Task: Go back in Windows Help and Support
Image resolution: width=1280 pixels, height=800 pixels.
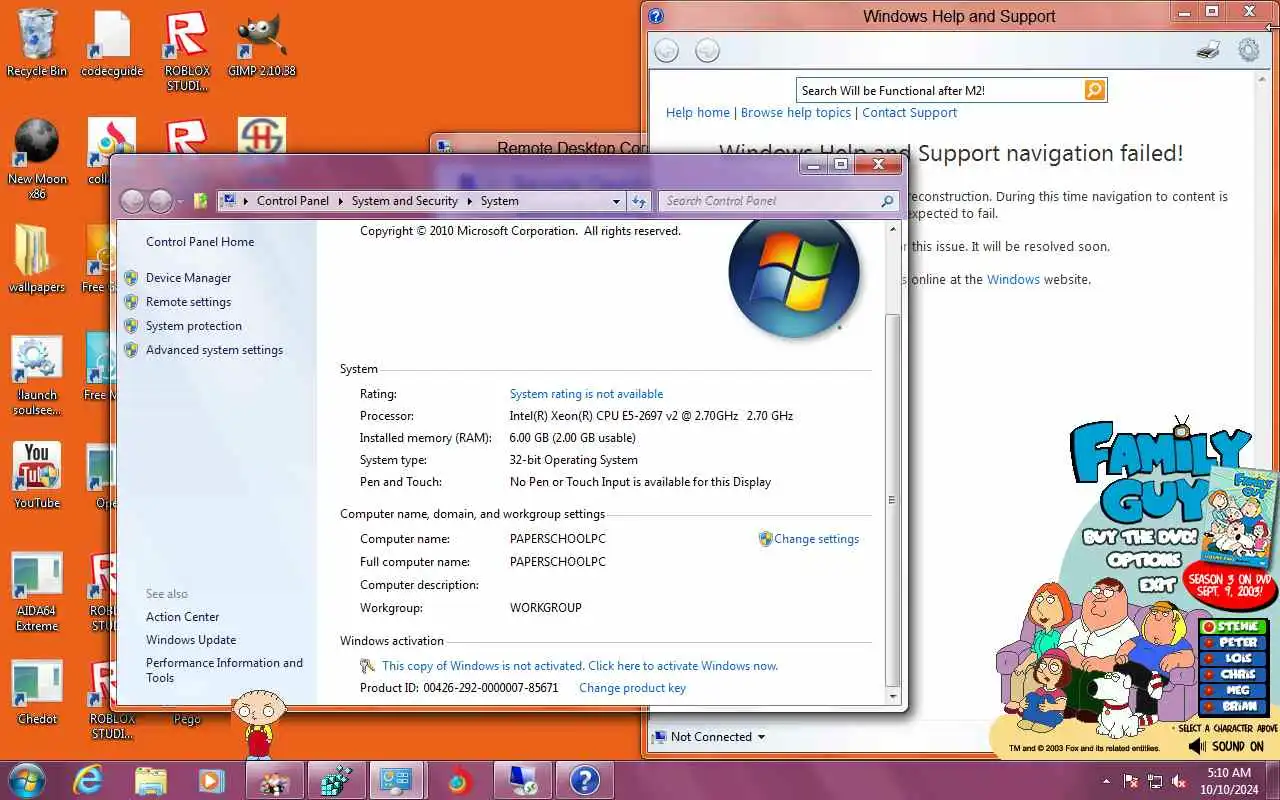Action: point(666,50)
